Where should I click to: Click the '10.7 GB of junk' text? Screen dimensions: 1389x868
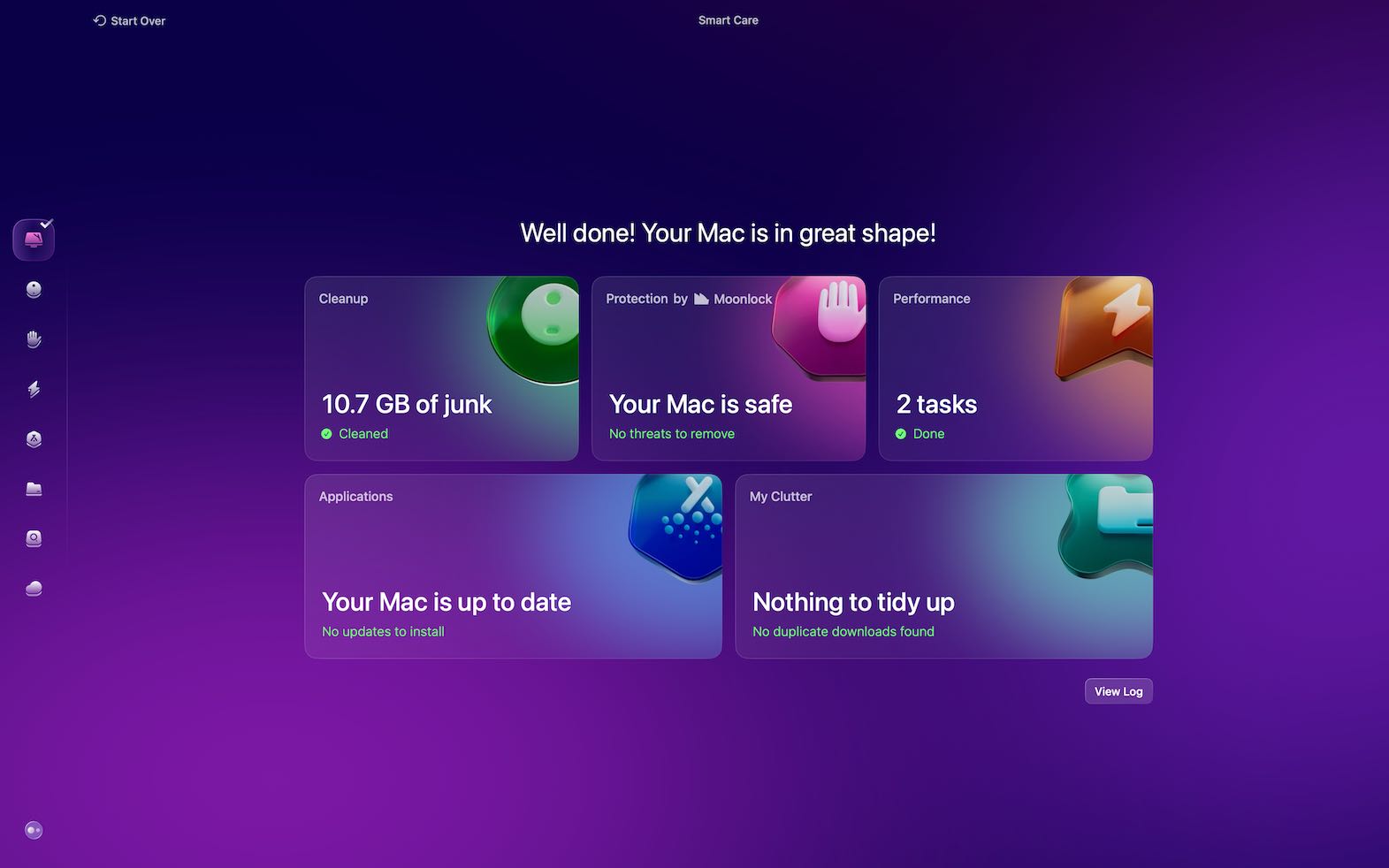(x=407, y=404)
